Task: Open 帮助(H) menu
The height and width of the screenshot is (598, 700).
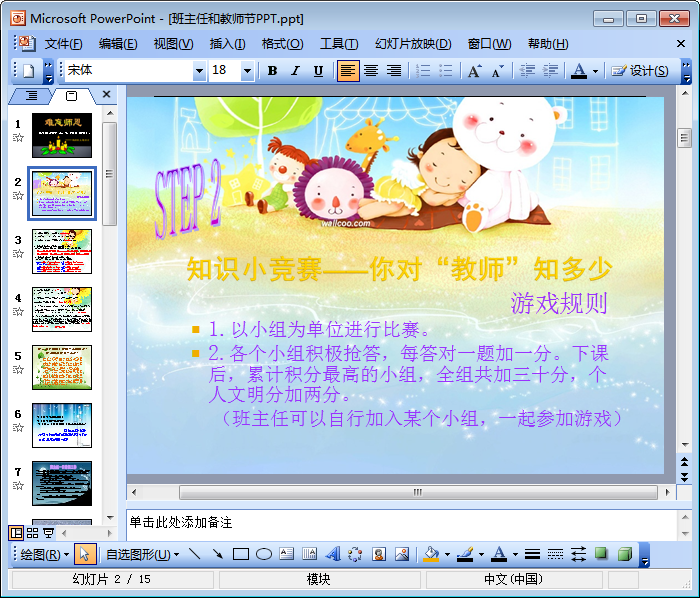Action: click(x=548, y=44)
